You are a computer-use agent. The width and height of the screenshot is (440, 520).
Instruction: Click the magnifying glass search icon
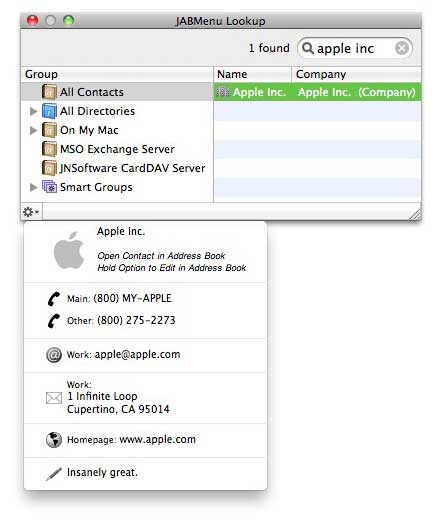click(x=307, y=48)
